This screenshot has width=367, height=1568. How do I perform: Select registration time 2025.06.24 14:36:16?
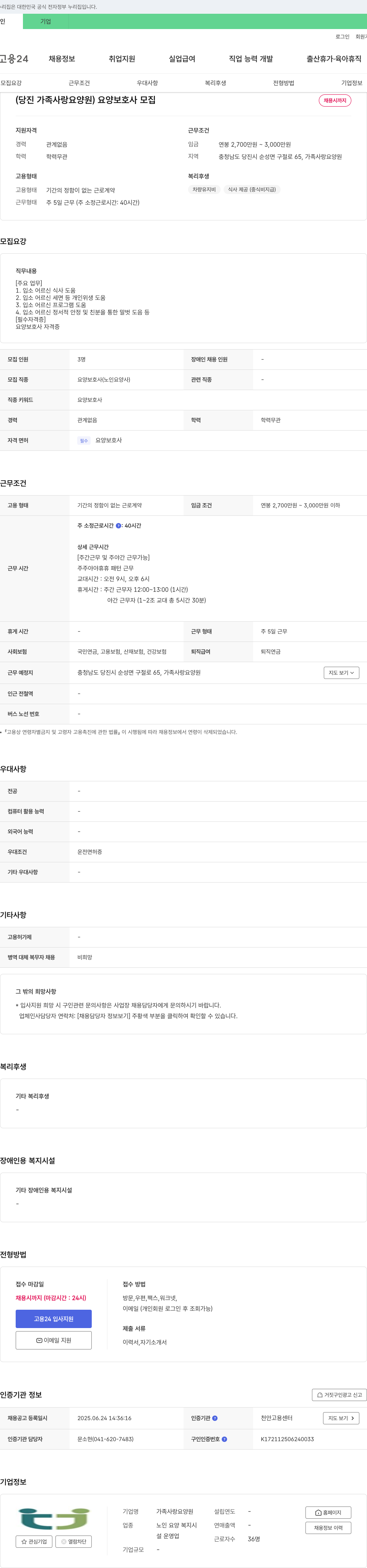(x=104, y=1418)
